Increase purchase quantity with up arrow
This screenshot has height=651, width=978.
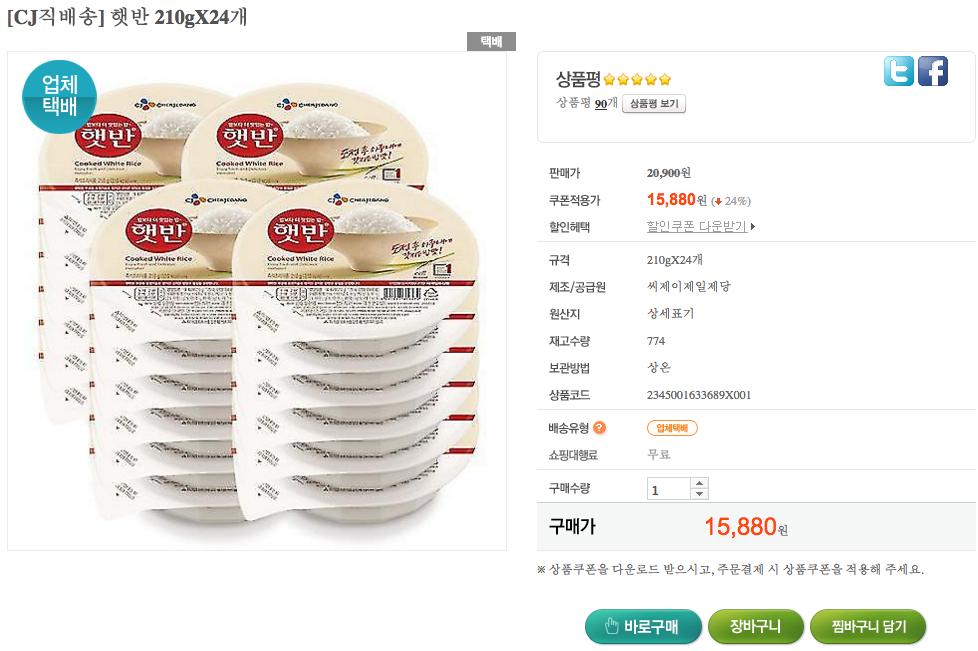pos(700,484)
